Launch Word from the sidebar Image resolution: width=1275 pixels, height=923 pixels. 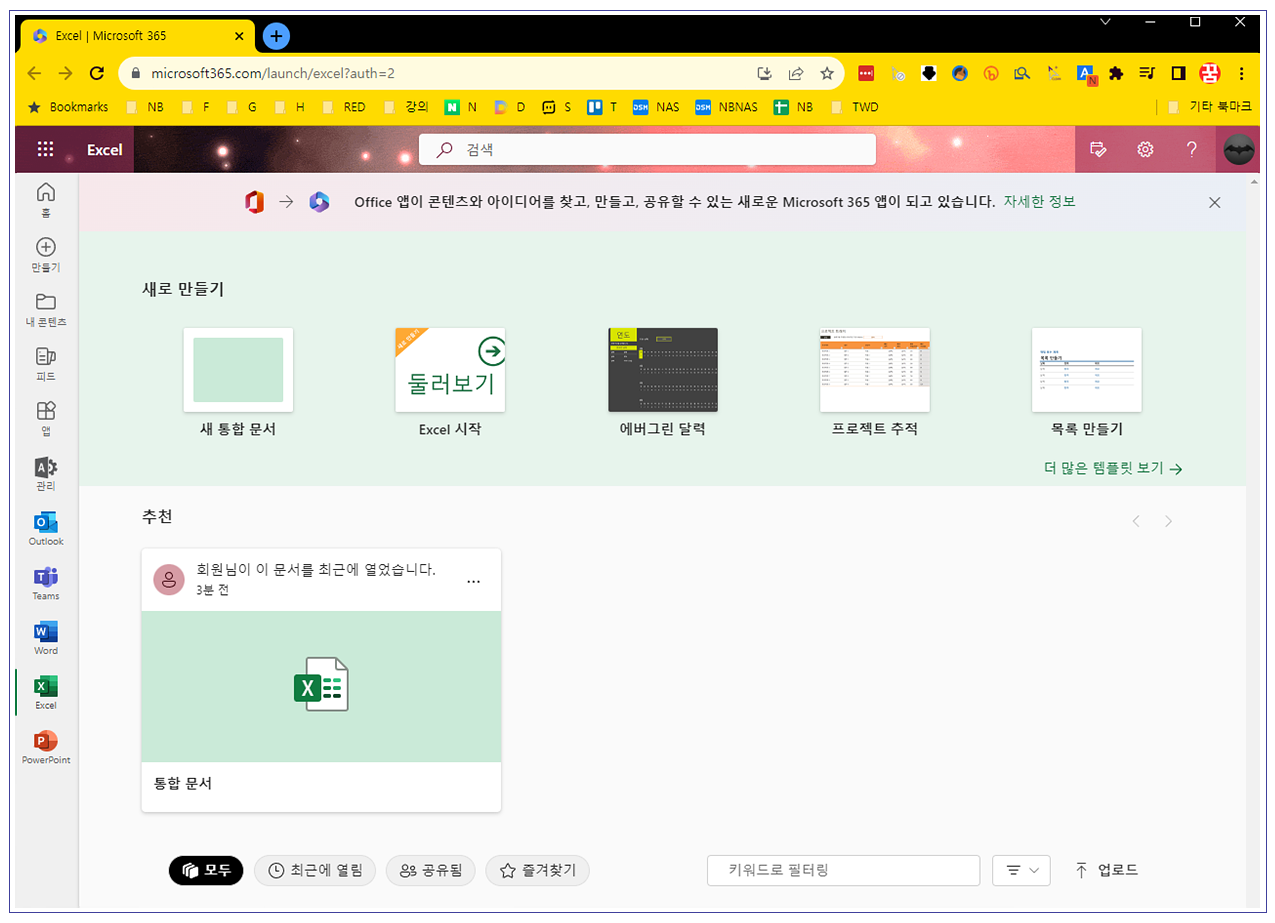coord(46,638)
